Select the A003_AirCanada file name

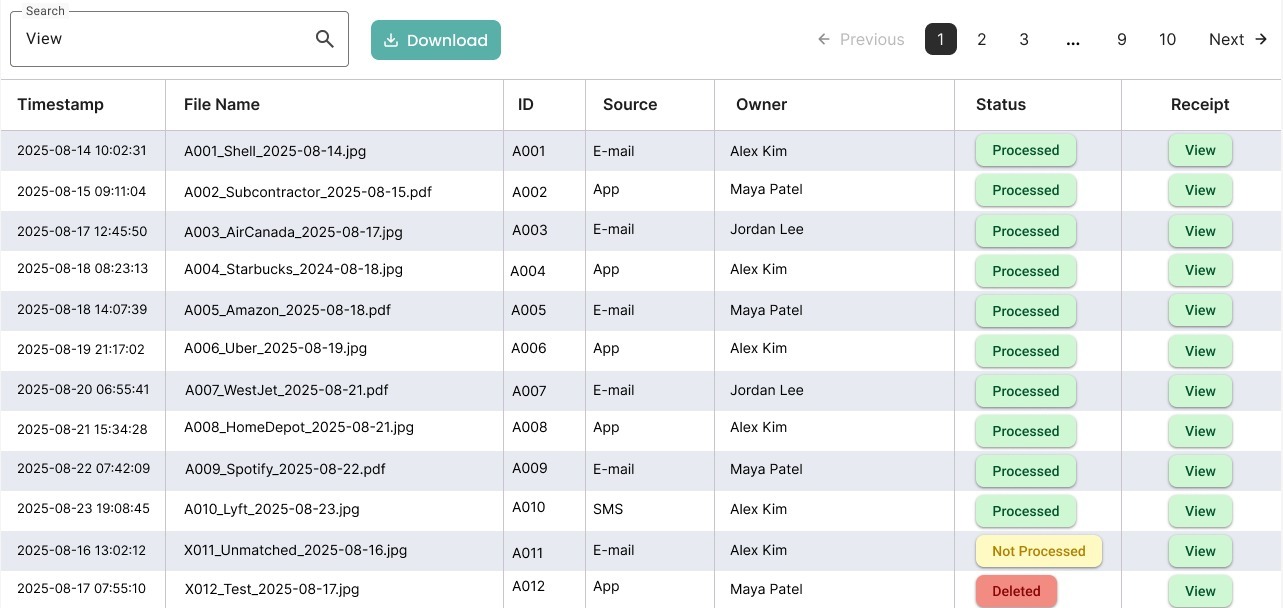[x=293, y=231]
